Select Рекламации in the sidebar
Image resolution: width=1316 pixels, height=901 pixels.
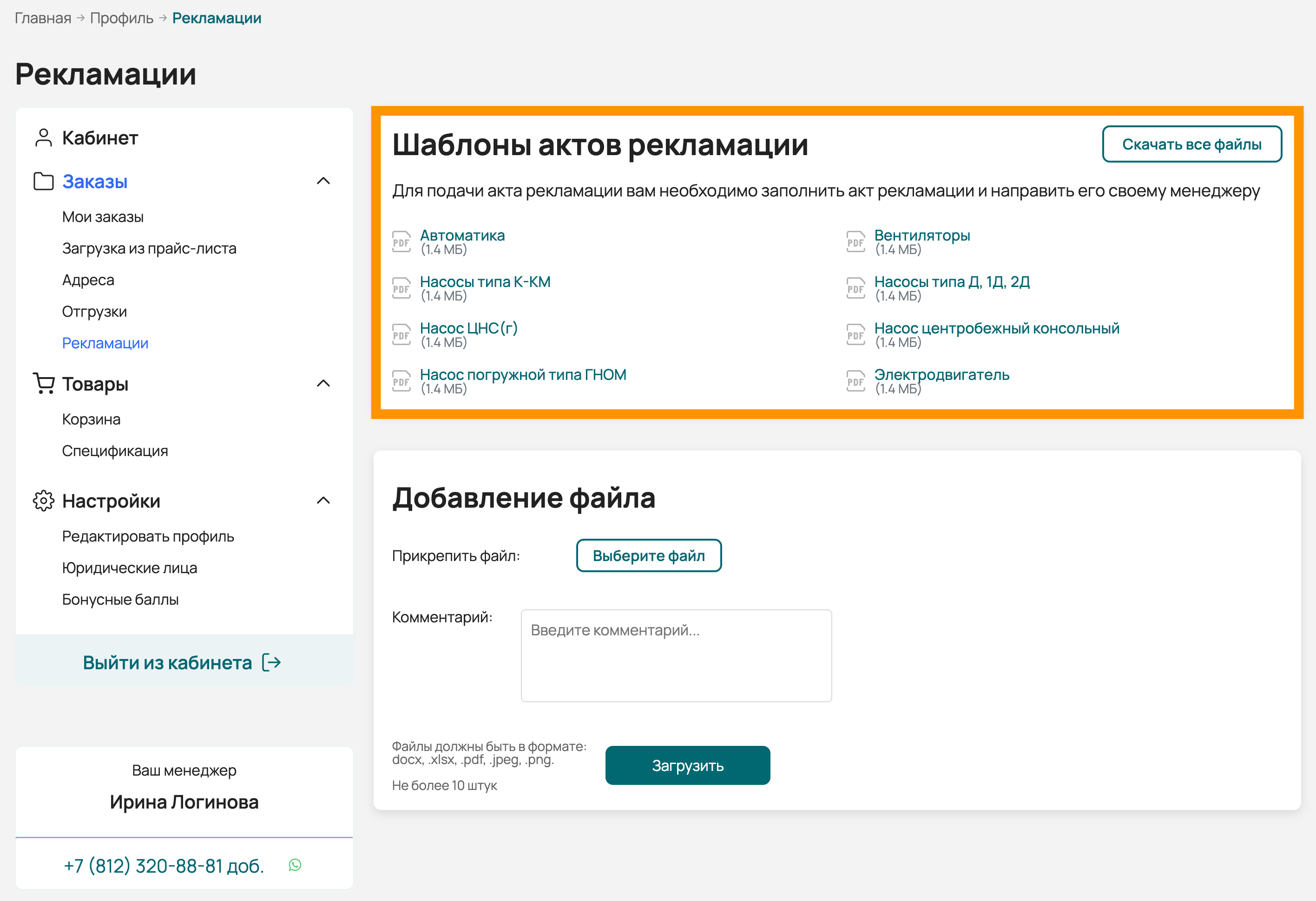coord(105,343)
